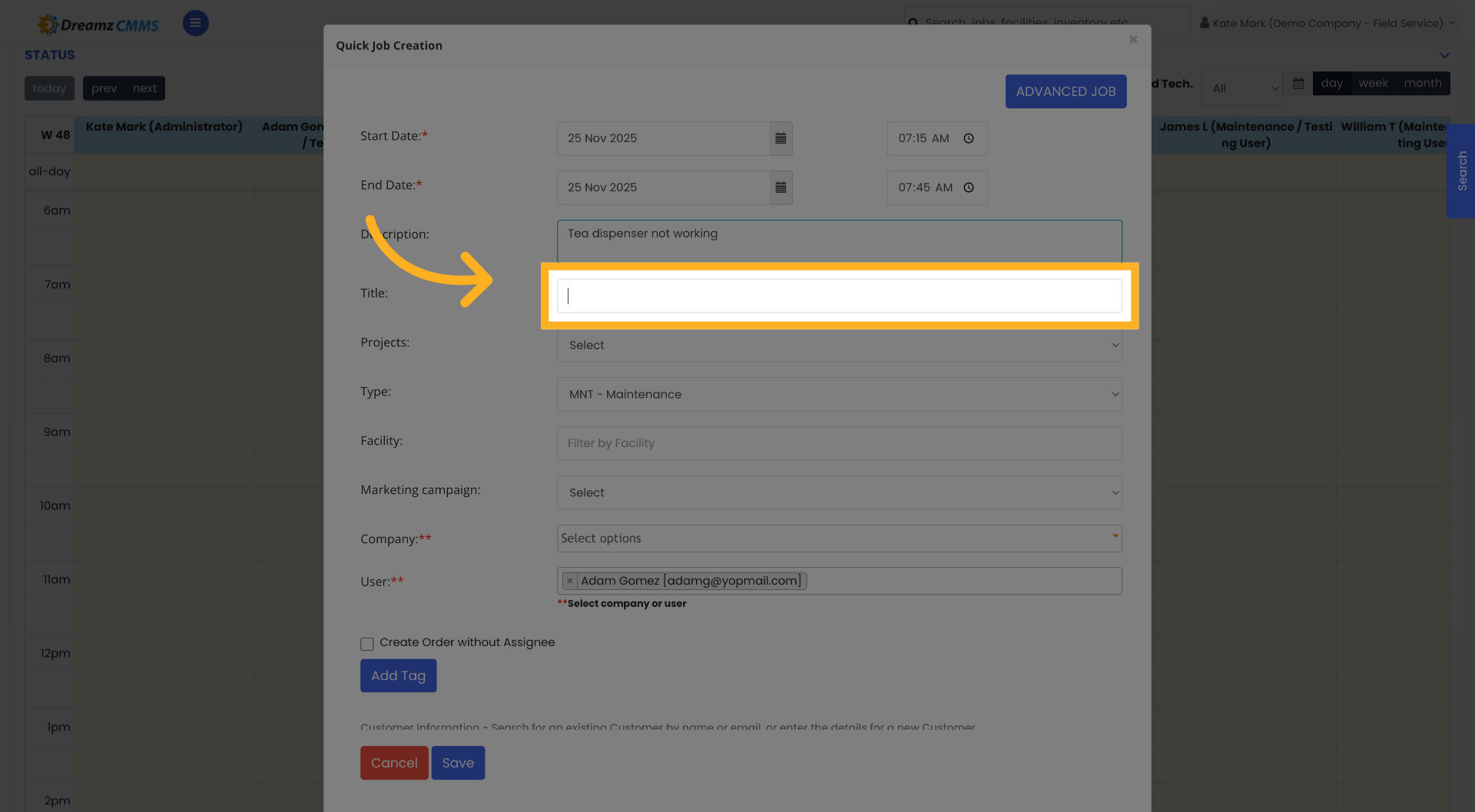Click inside the highlighted Title input field
Image resolution: width=1475 pixels, height=812 pixels.
point(839,295)
